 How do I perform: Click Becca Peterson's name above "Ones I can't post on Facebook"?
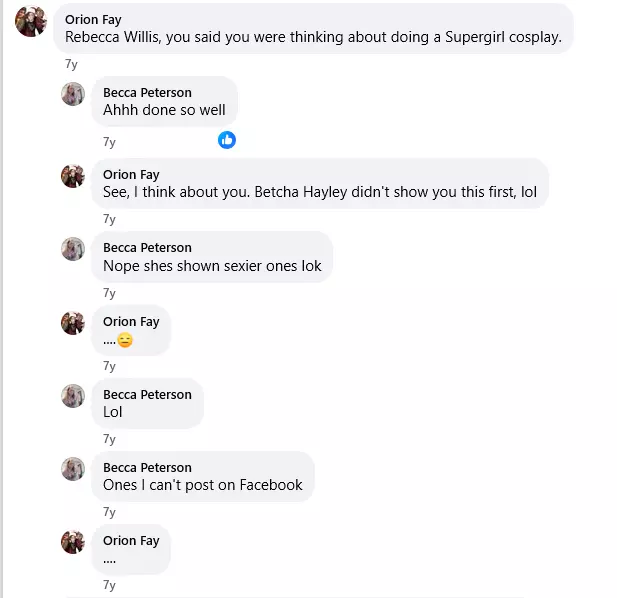point(147,467)
